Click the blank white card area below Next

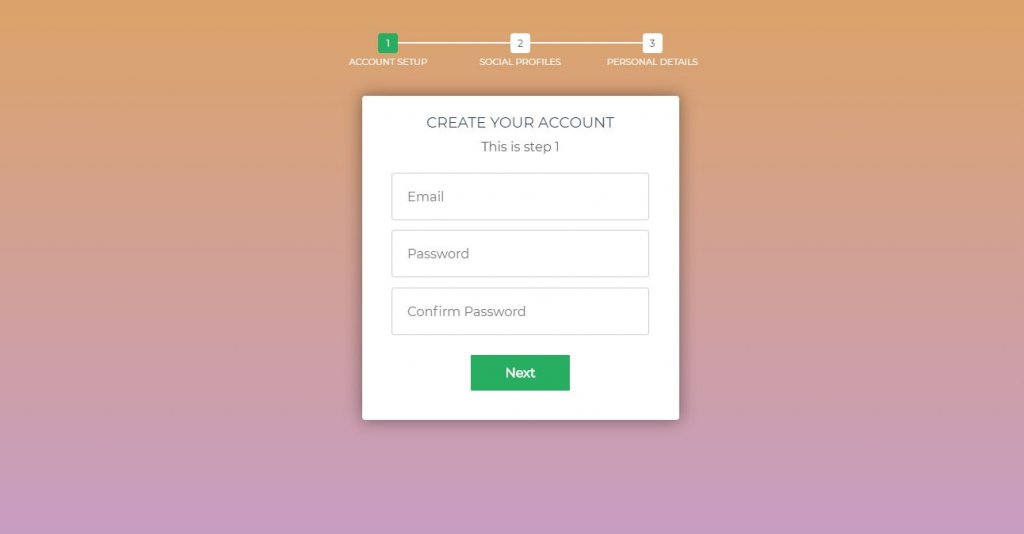coord(520,405)
